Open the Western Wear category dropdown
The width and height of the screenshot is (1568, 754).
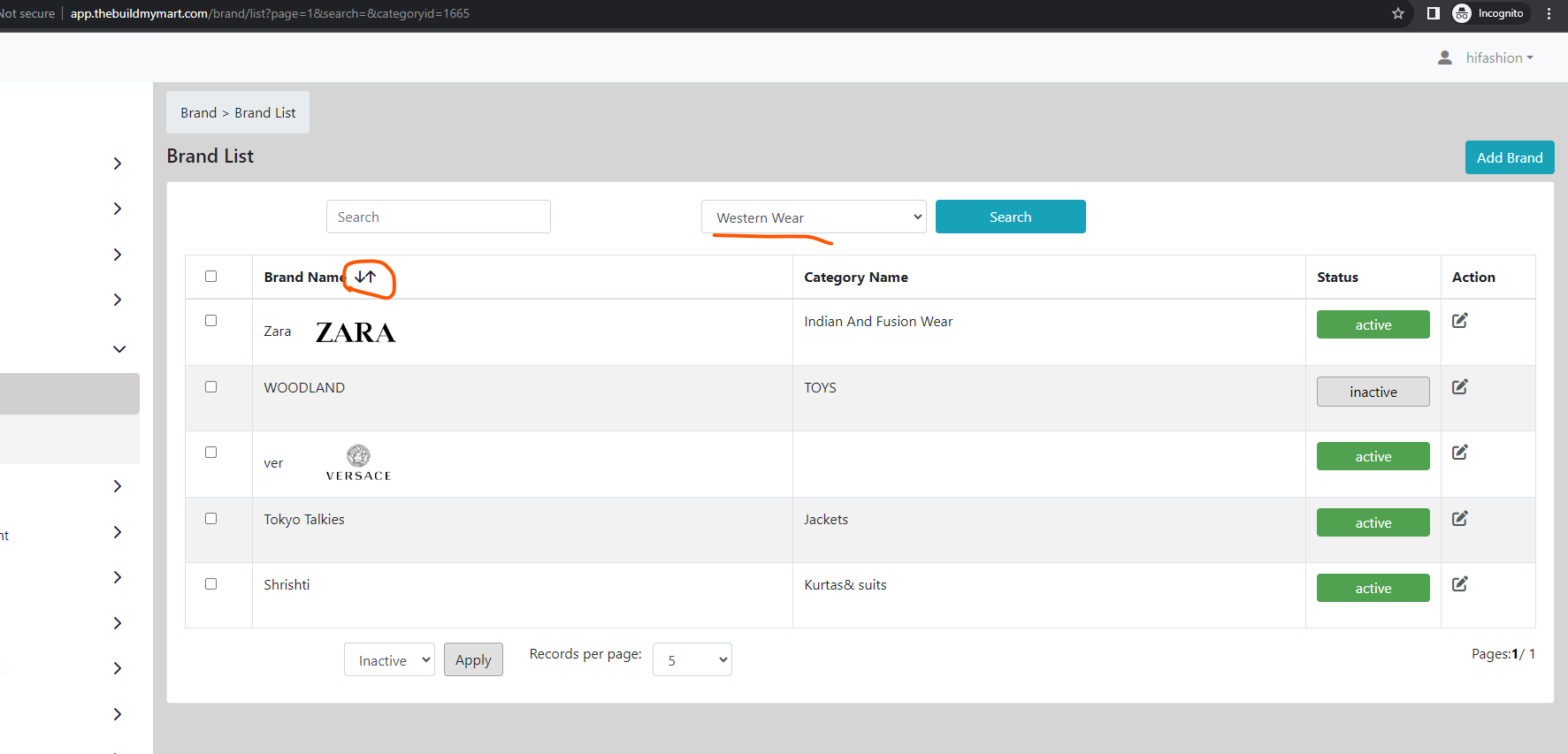click(x=814, y=217)
